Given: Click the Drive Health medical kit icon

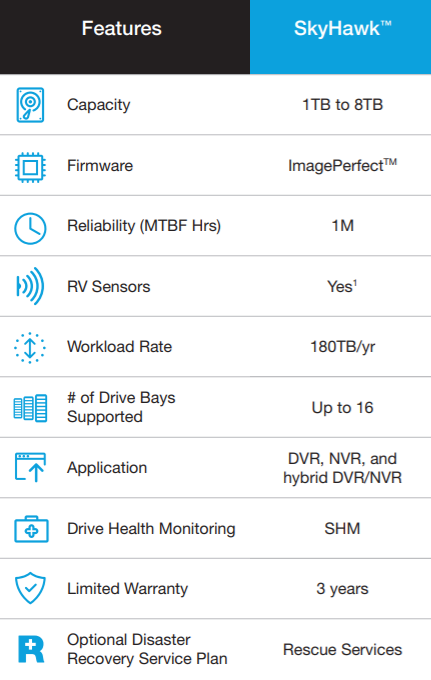Looking at the screenshot, I should [x=31, y=529].
